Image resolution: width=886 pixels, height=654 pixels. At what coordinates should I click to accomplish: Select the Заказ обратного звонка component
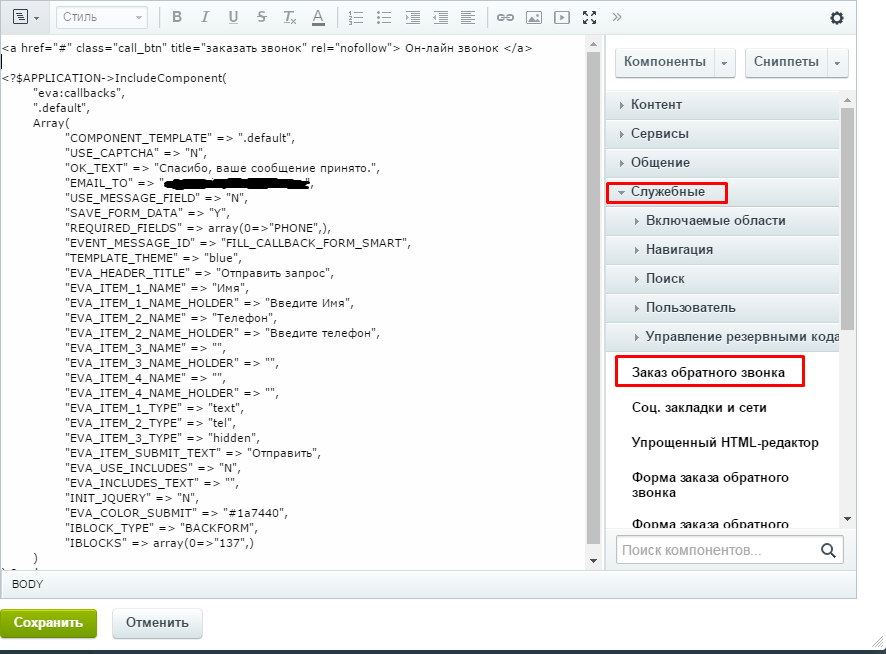click(x=708, y=373)
